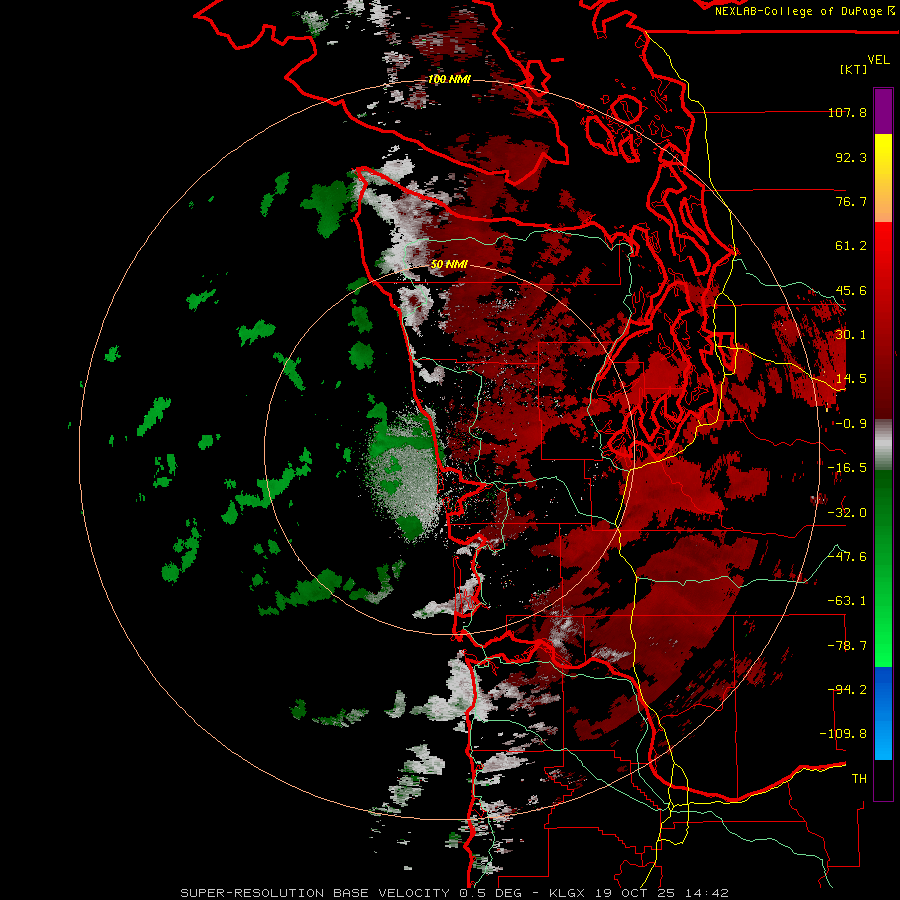Click the -16.5 velocity scale value
The height and width of the screenshot is (900, 900).
pyautogui.click(x=847, y=468)
